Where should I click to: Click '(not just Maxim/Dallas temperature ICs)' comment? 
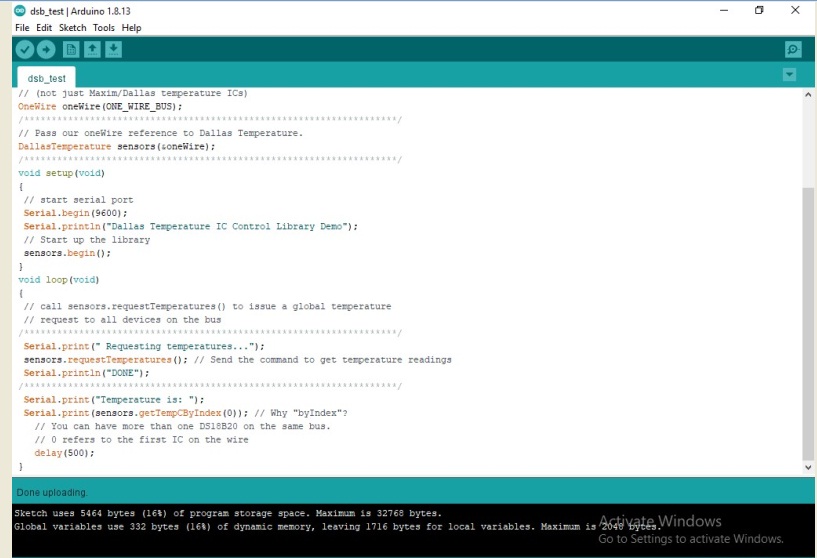point(132,93)
